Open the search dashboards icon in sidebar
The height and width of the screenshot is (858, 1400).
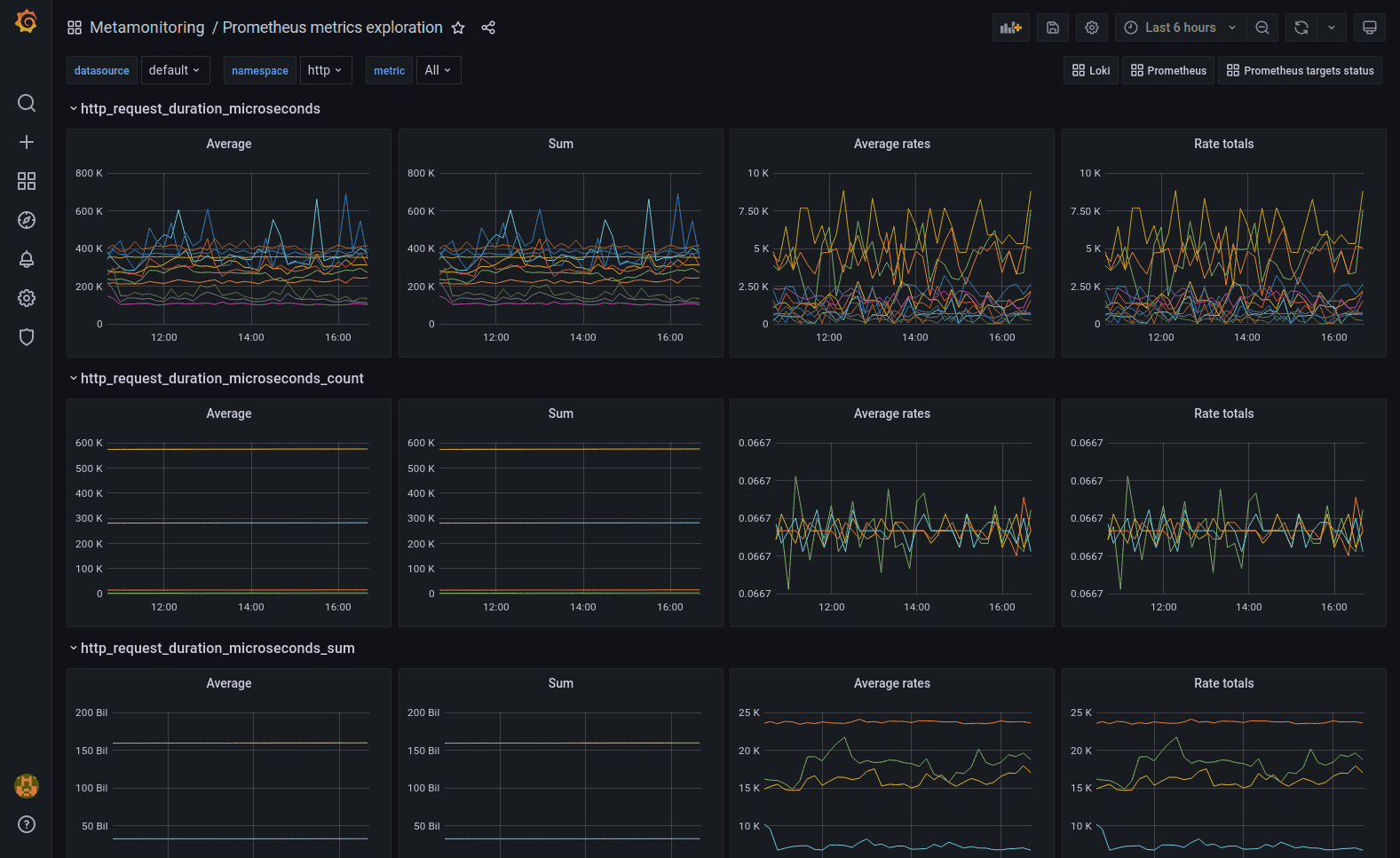(27, 103)
